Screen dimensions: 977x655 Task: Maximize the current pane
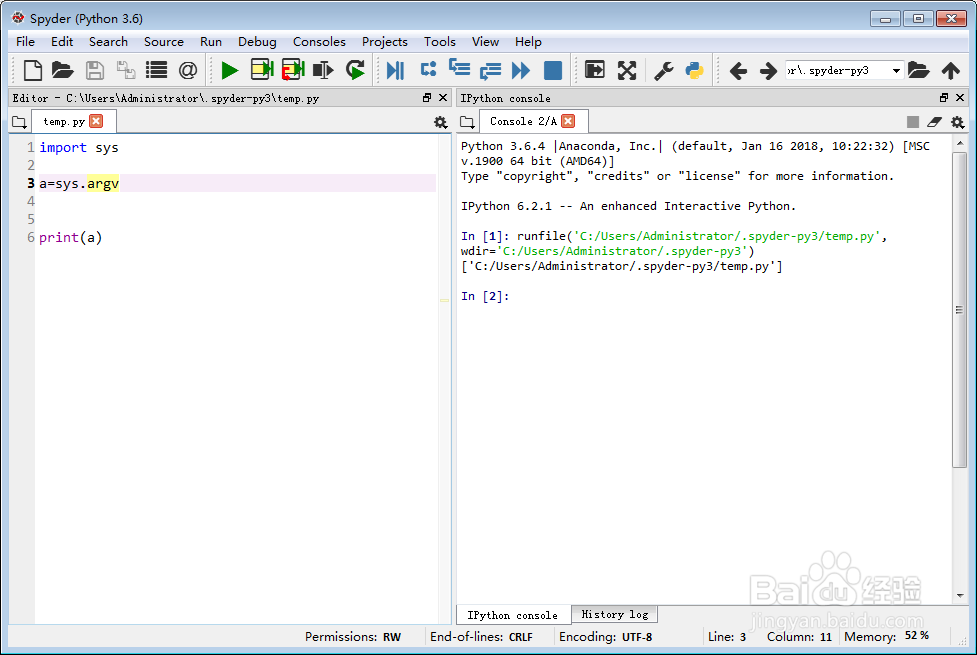click(x=595, y=70)
